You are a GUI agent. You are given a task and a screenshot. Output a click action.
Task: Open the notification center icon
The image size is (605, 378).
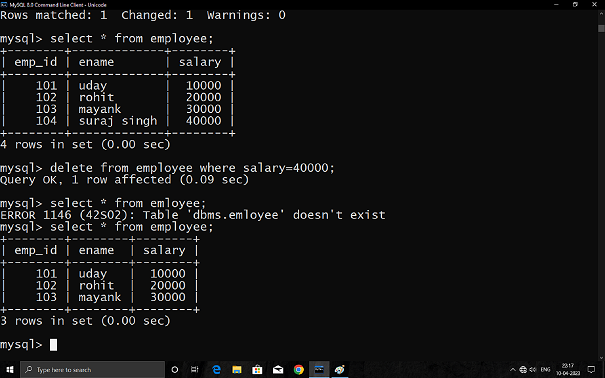(591, 370)
